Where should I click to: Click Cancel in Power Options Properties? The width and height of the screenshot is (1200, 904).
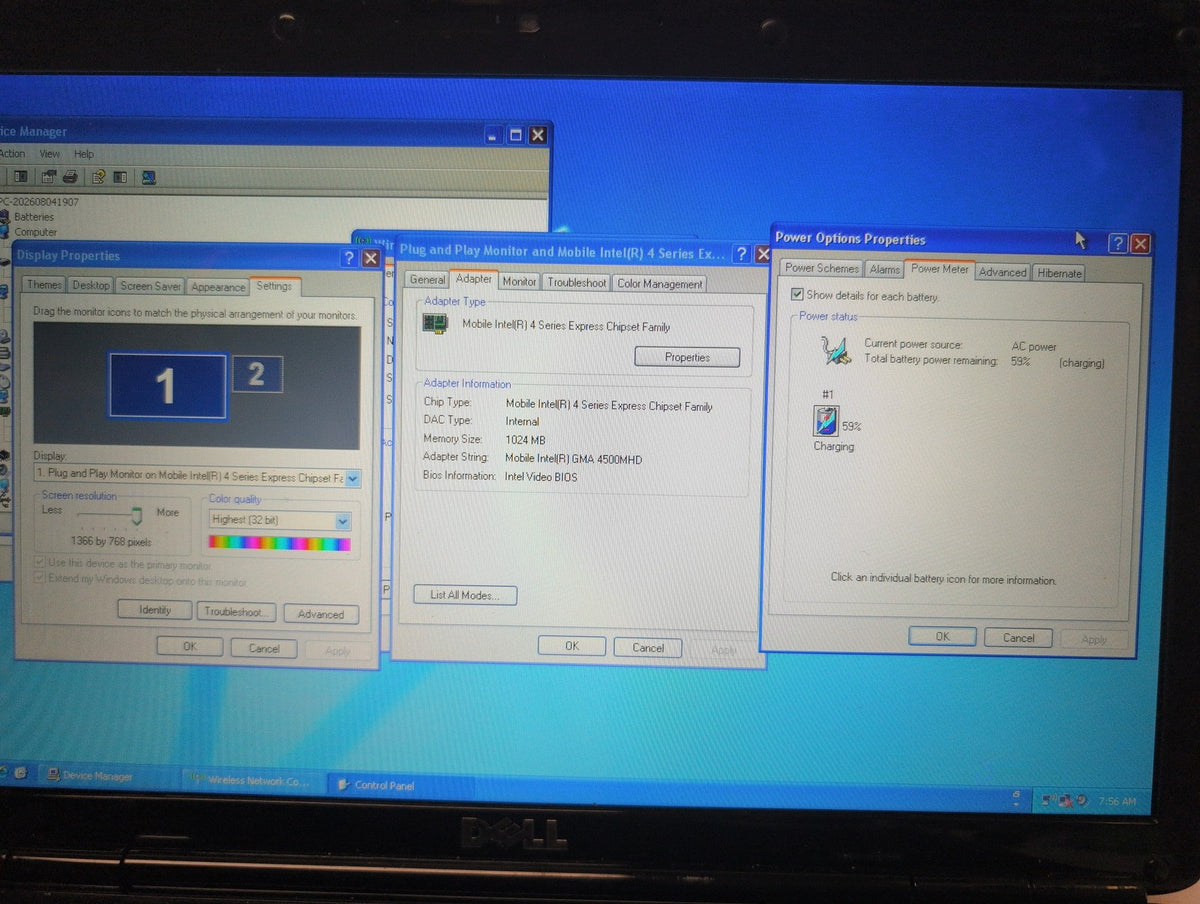[x=1018, y=638]
